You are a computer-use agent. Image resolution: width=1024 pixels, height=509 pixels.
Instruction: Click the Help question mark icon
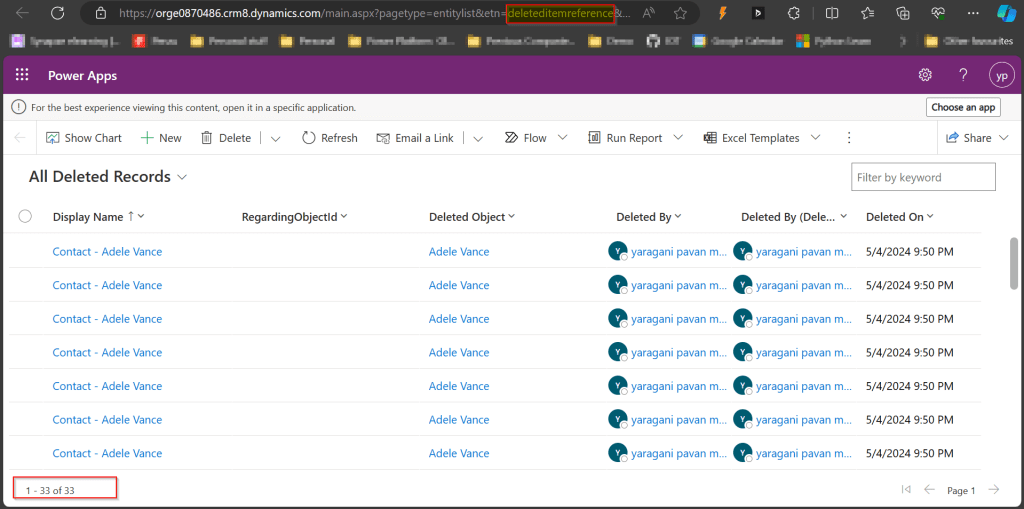[x=963, y=75]
